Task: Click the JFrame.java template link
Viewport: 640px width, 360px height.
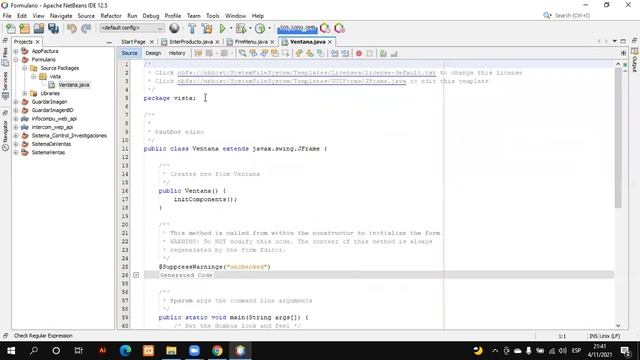Action: 291,81
